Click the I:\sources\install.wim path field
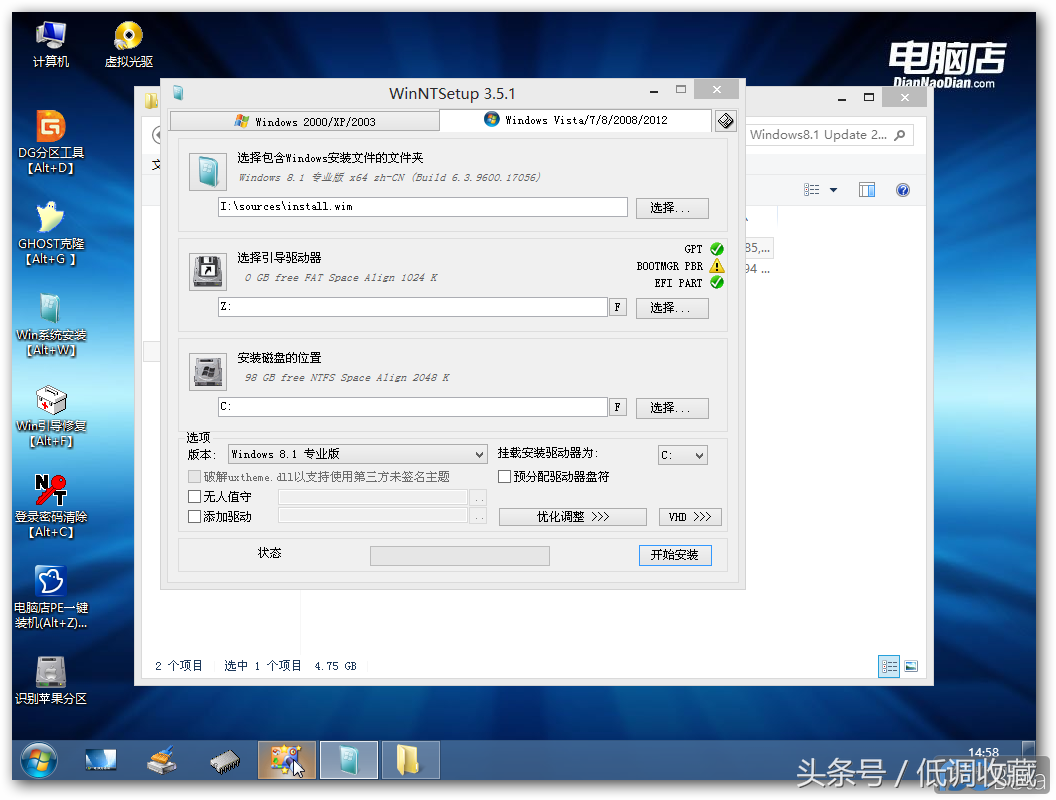The image size is (1056, 800). tap(423, 207)
